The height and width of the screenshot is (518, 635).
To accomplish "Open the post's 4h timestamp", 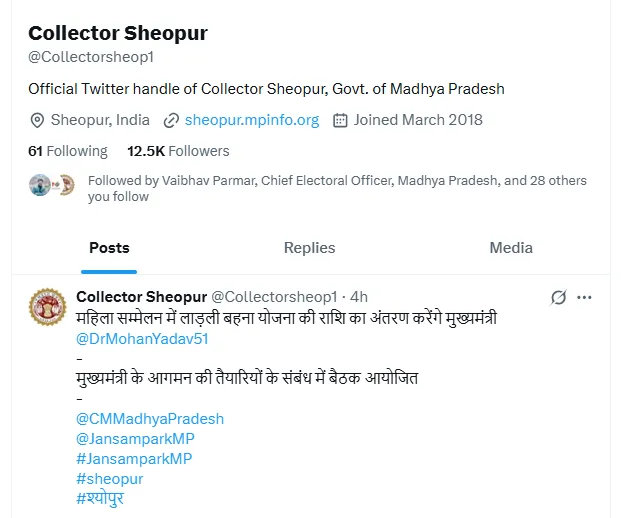I will tap(359, 297).
